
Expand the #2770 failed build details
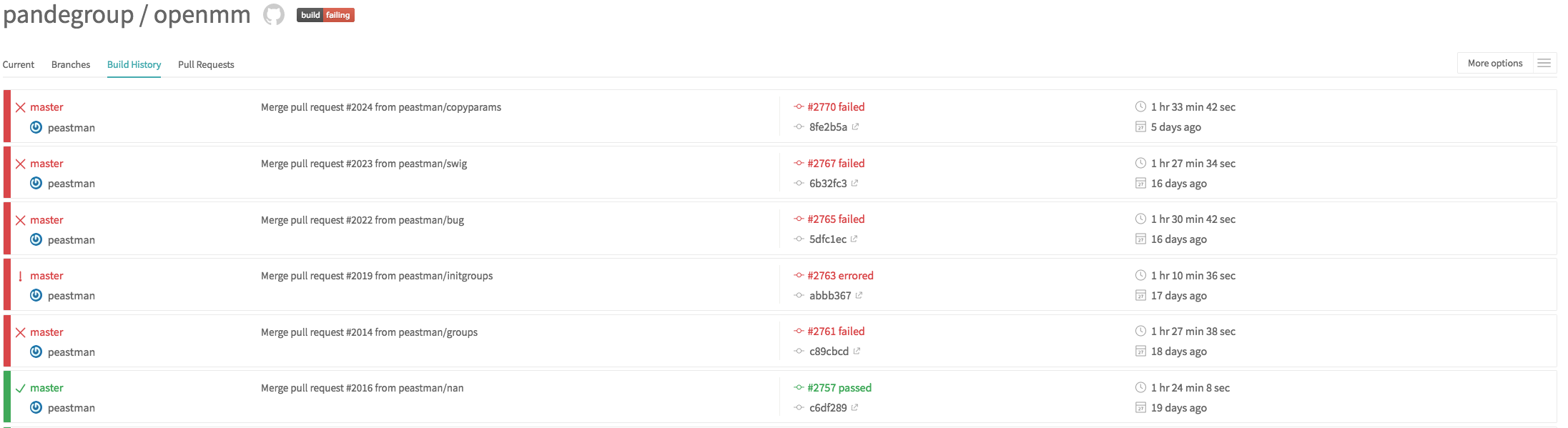(835, 106)
